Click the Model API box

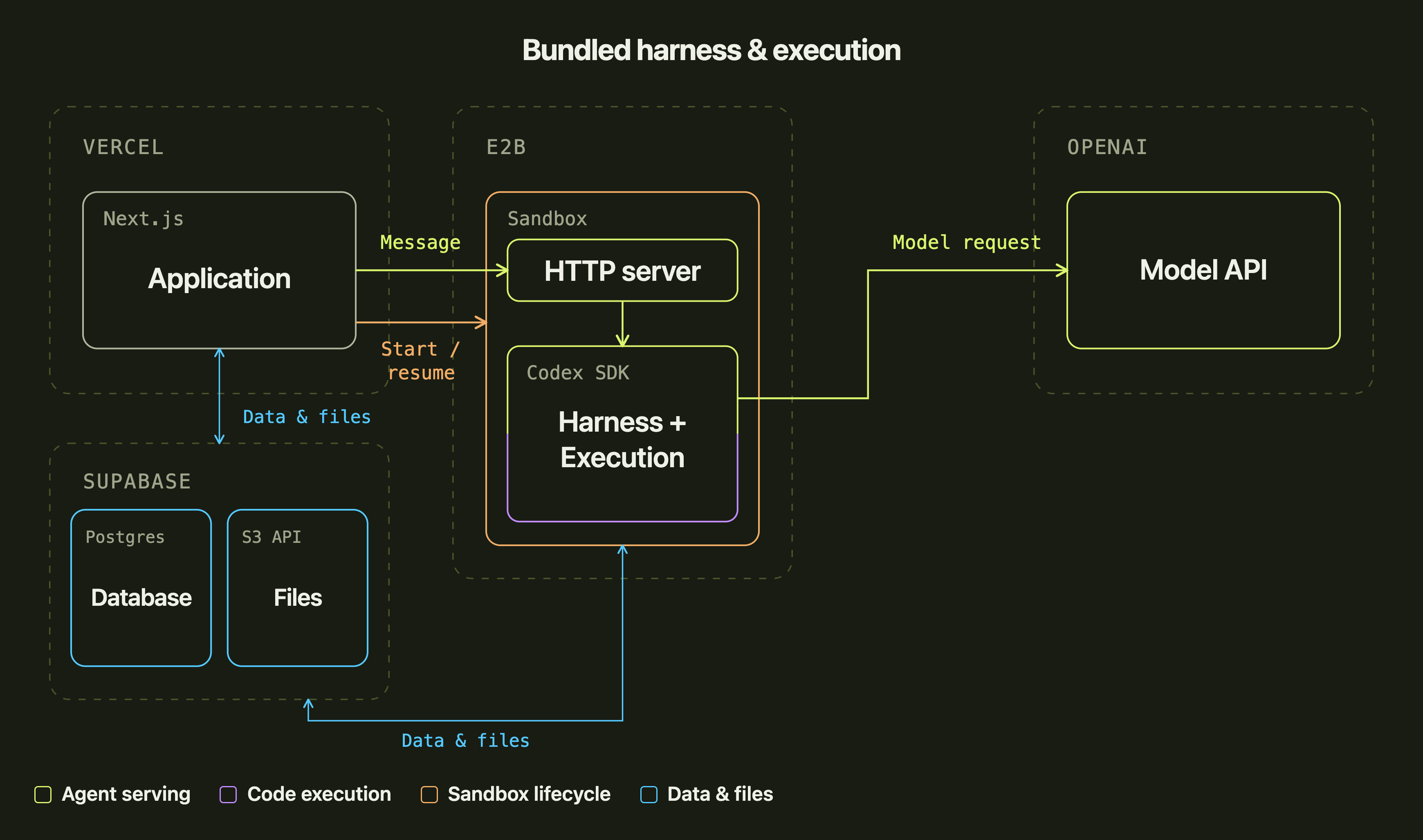(1203, 270)
